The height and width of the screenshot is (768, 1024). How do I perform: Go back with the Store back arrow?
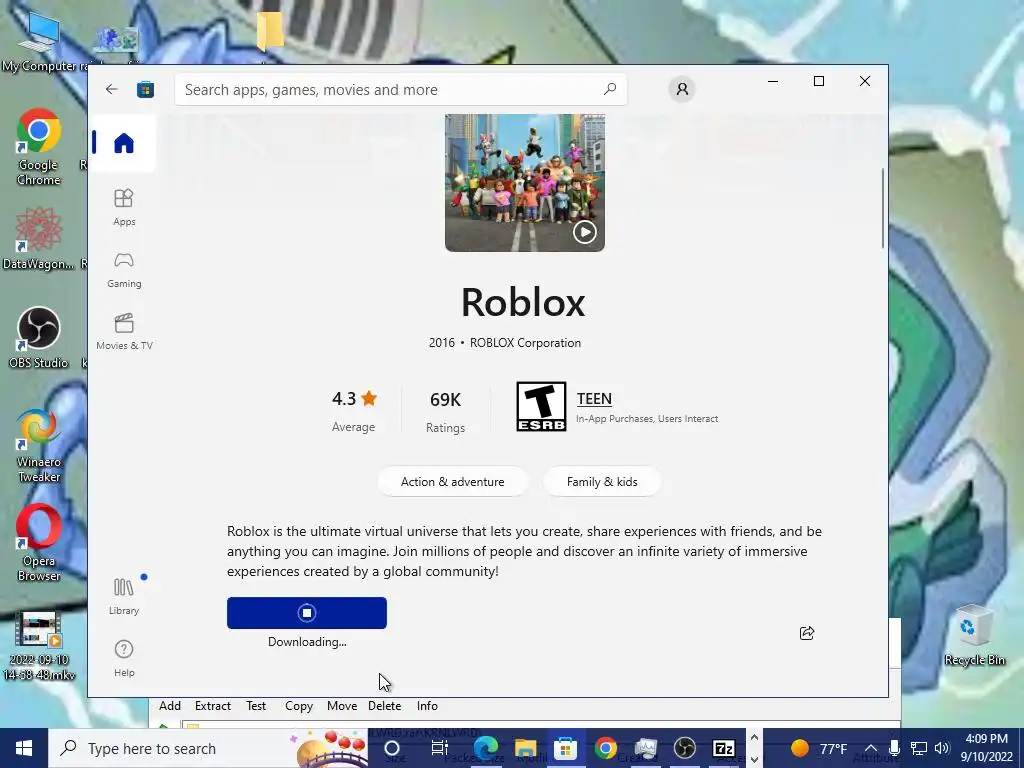(112, 89)
